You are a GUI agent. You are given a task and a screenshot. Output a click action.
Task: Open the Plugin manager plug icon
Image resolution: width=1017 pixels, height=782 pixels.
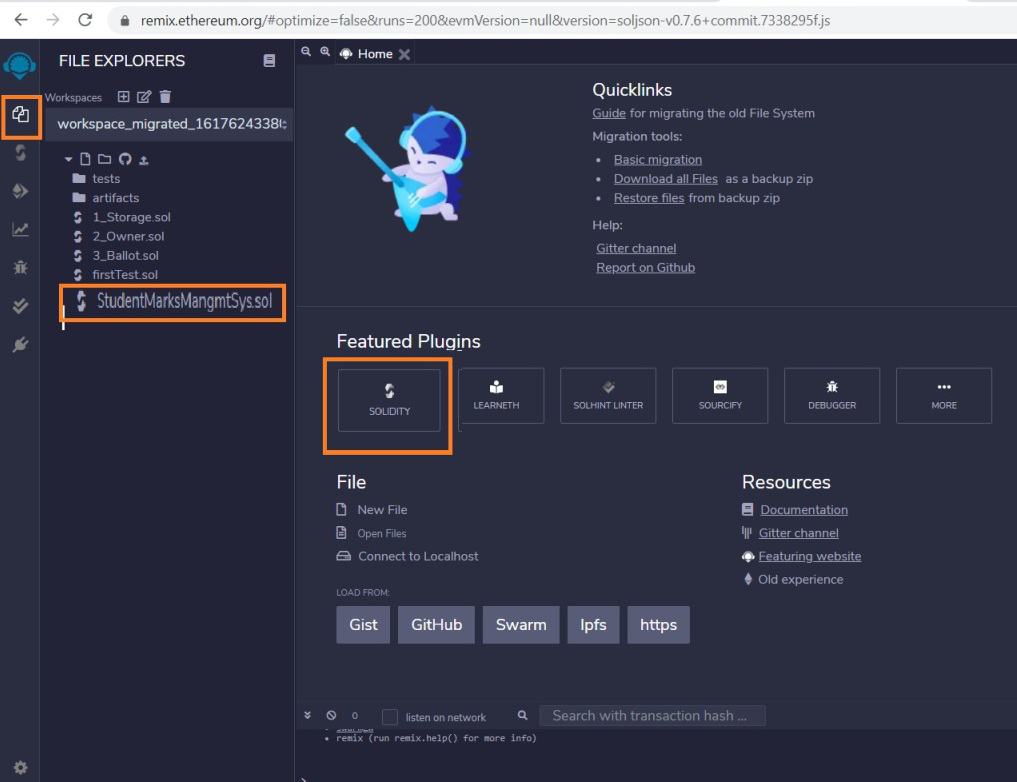coord(21,344)
